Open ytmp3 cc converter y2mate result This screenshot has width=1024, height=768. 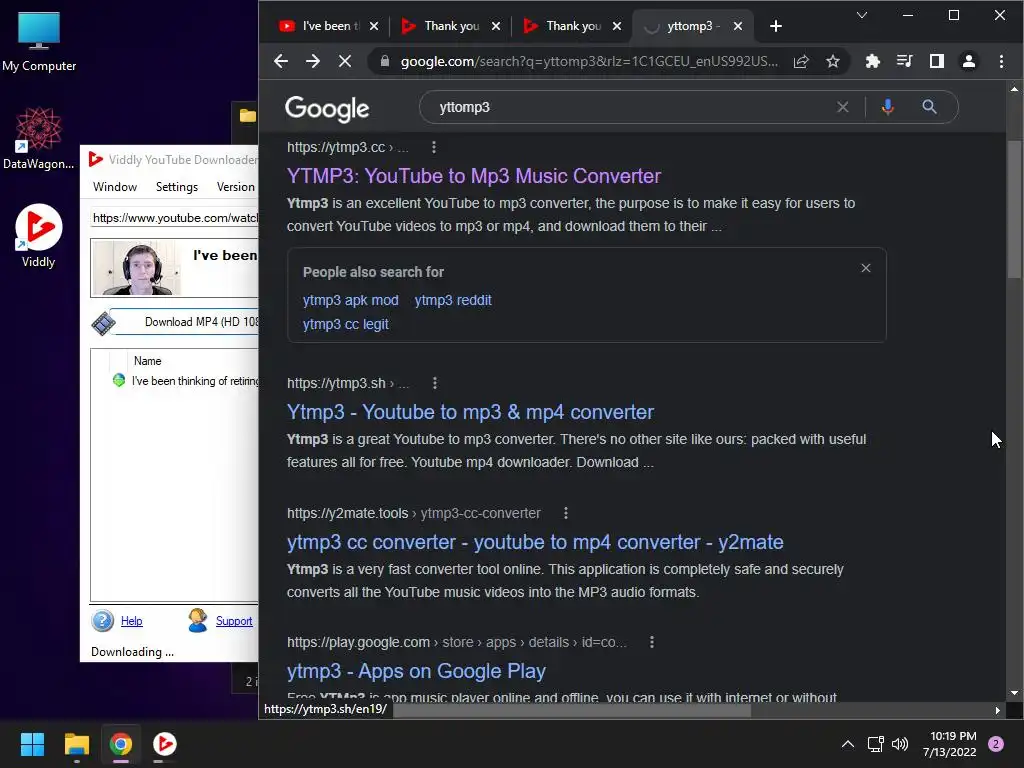[535, 542]
